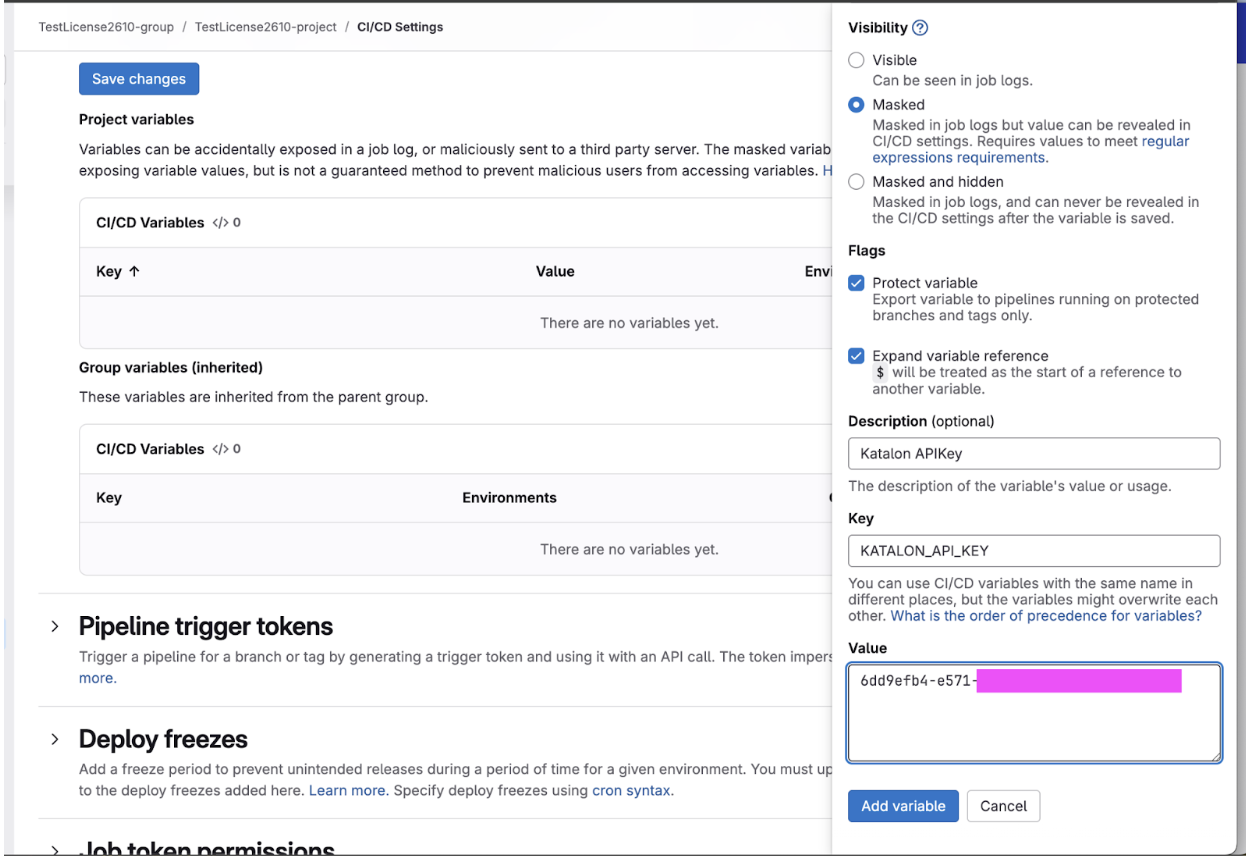Image resolution: width=1246 pixels, height=856 pixels.
Task: Uncheck Protect variable
Action: 856,283
